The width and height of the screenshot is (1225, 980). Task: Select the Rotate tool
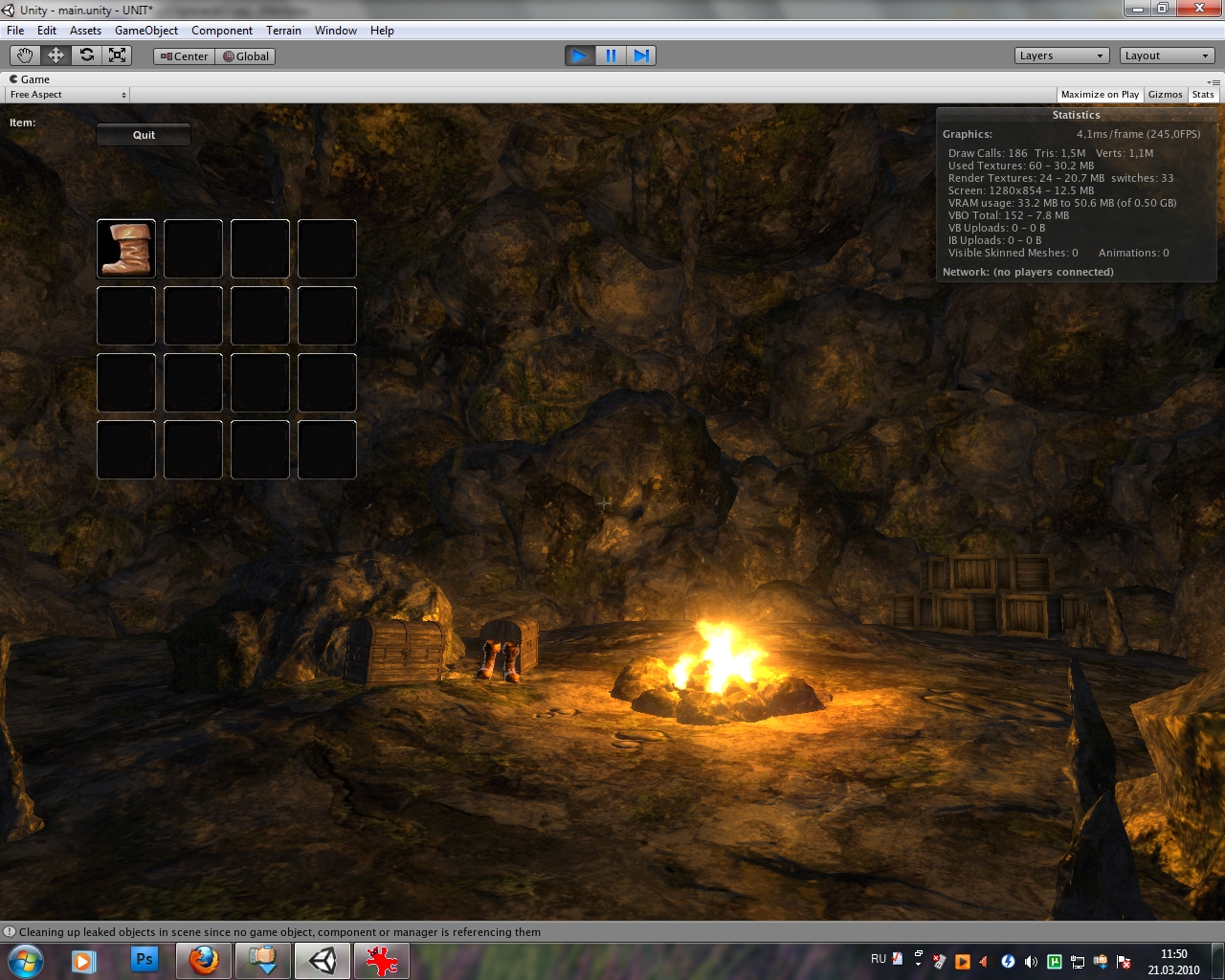pos(87,56)
